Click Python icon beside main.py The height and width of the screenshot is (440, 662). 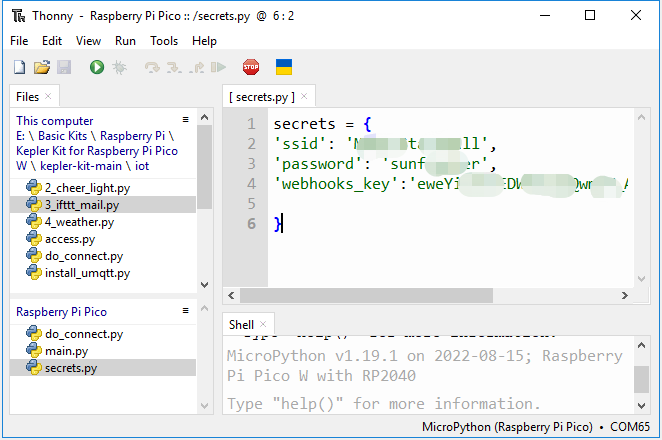point(34,351)
